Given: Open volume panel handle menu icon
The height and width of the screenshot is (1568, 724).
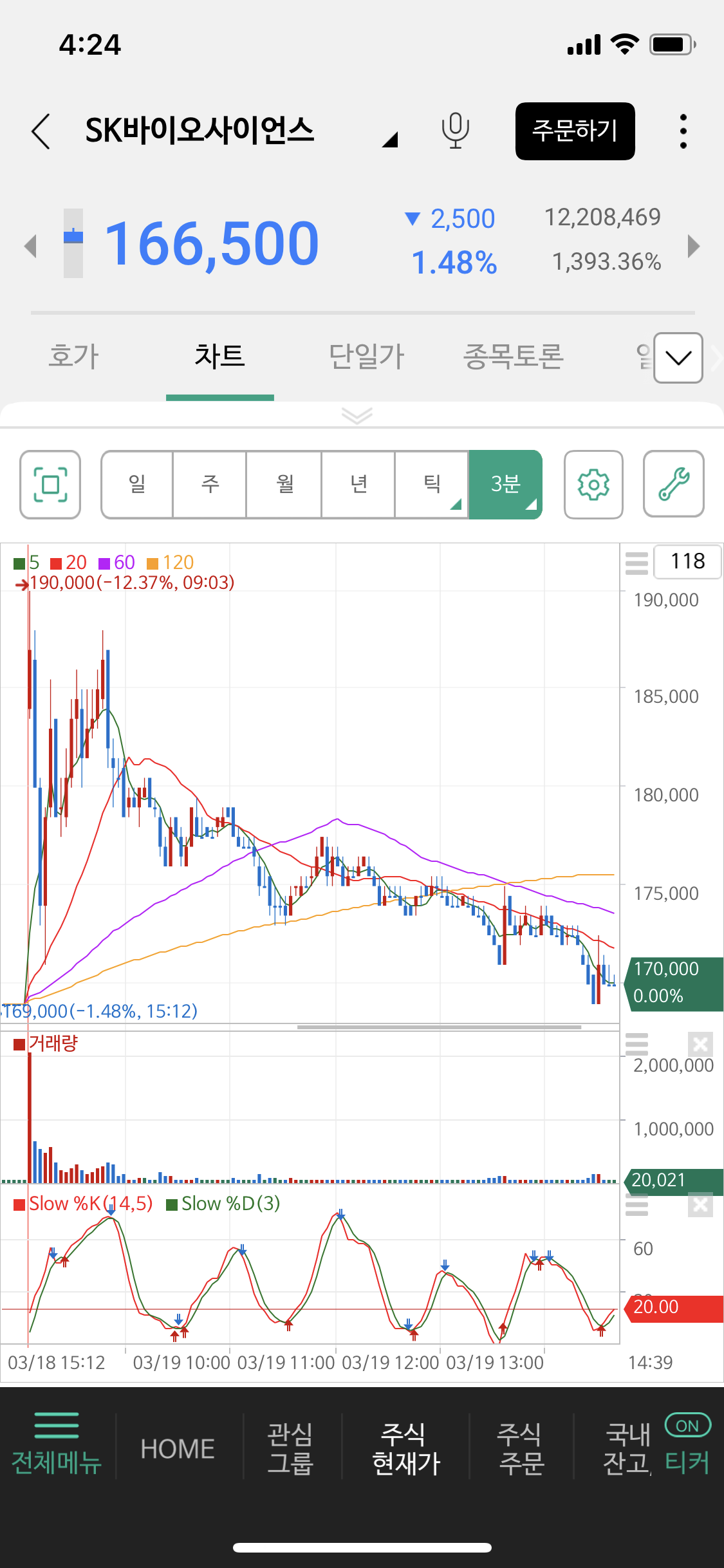Looking at the screenshot, I should tap(636, 1043).
